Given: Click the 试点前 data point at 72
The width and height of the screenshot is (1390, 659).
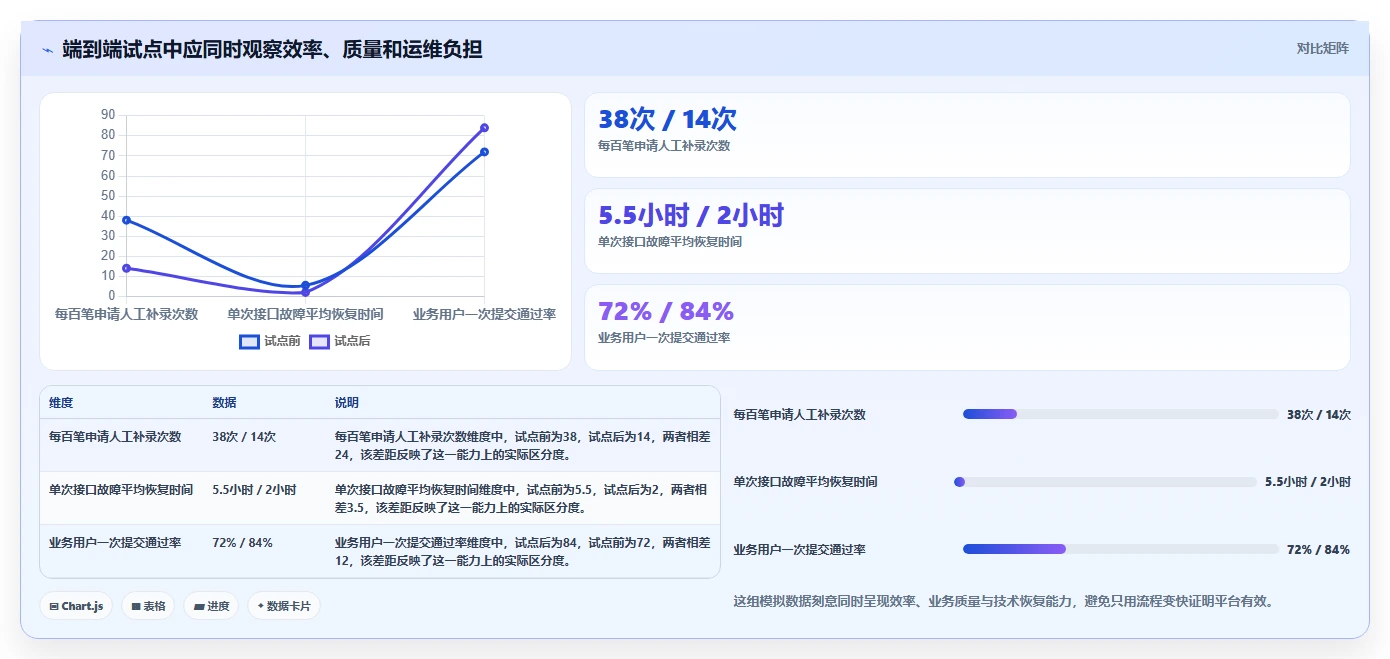Looking at the screenshot, I should [484, 152].
